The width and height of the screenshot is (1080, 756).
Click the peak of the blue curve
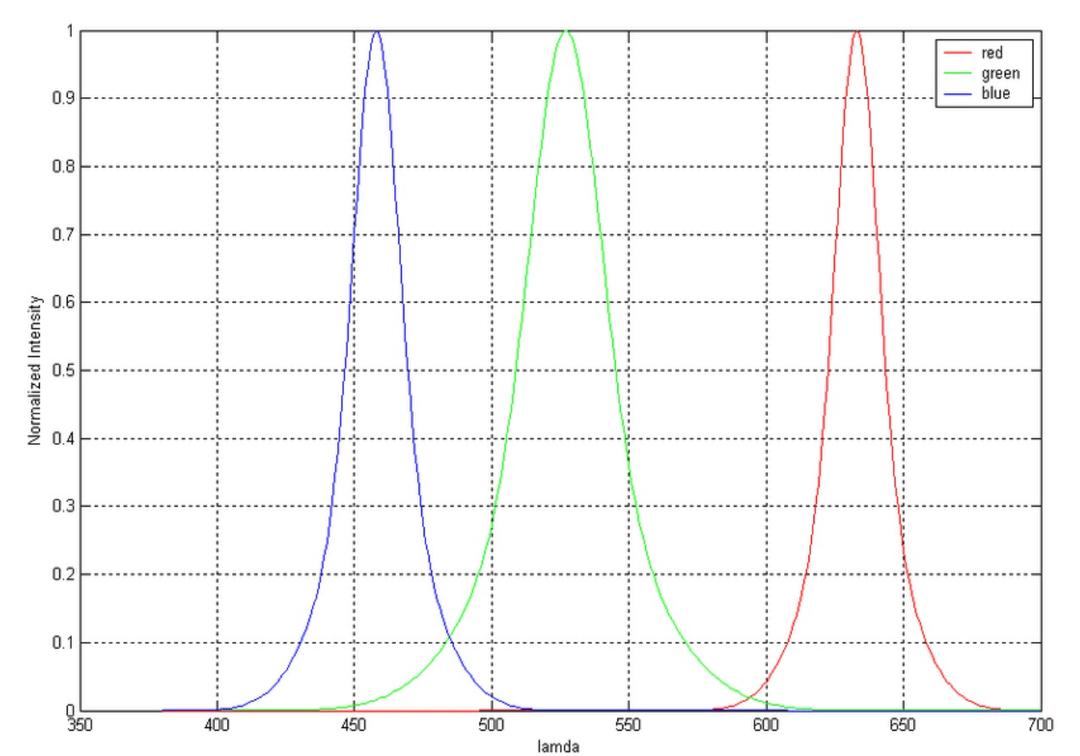376,32
